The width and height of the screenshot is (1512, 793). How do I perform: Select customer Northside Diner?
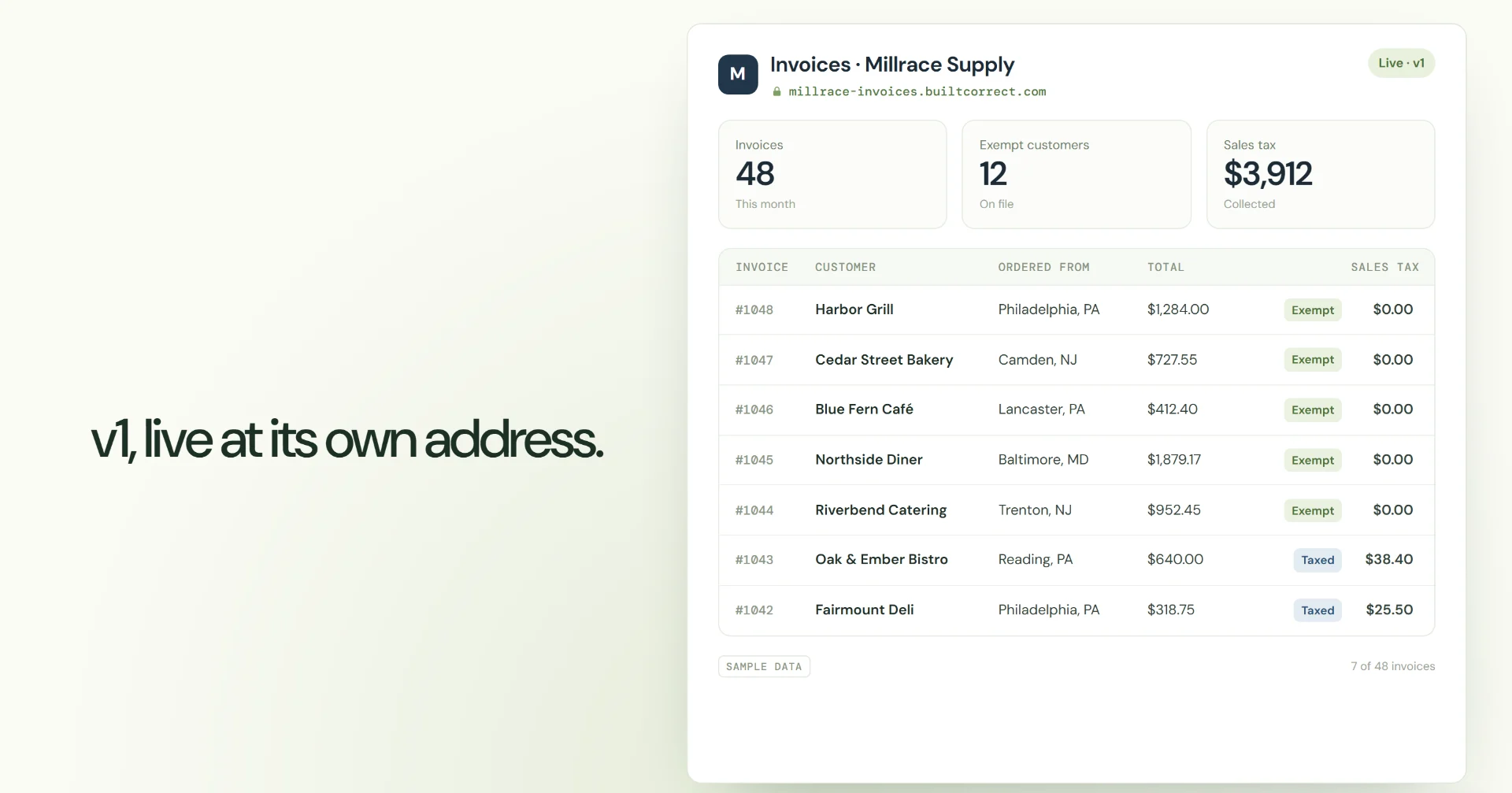point(869,460)
